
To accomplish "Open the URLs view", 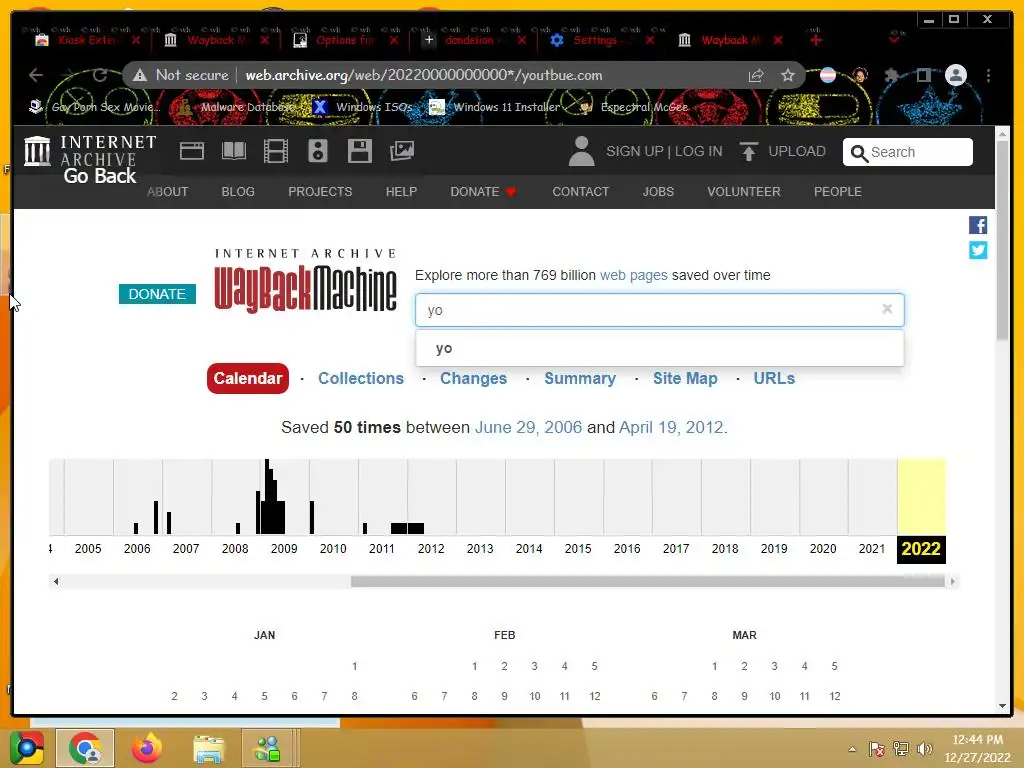I will [774, 379].
